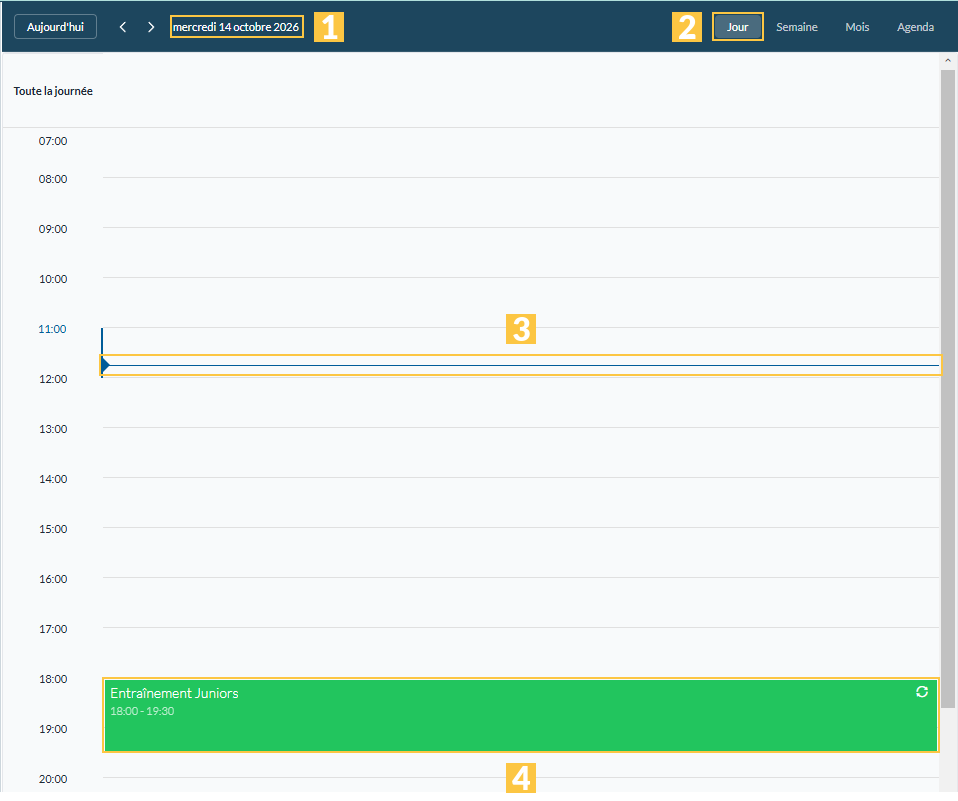Click the Aujourd'hui button
The image size is (958, 801).
click(x=55, y=27)
